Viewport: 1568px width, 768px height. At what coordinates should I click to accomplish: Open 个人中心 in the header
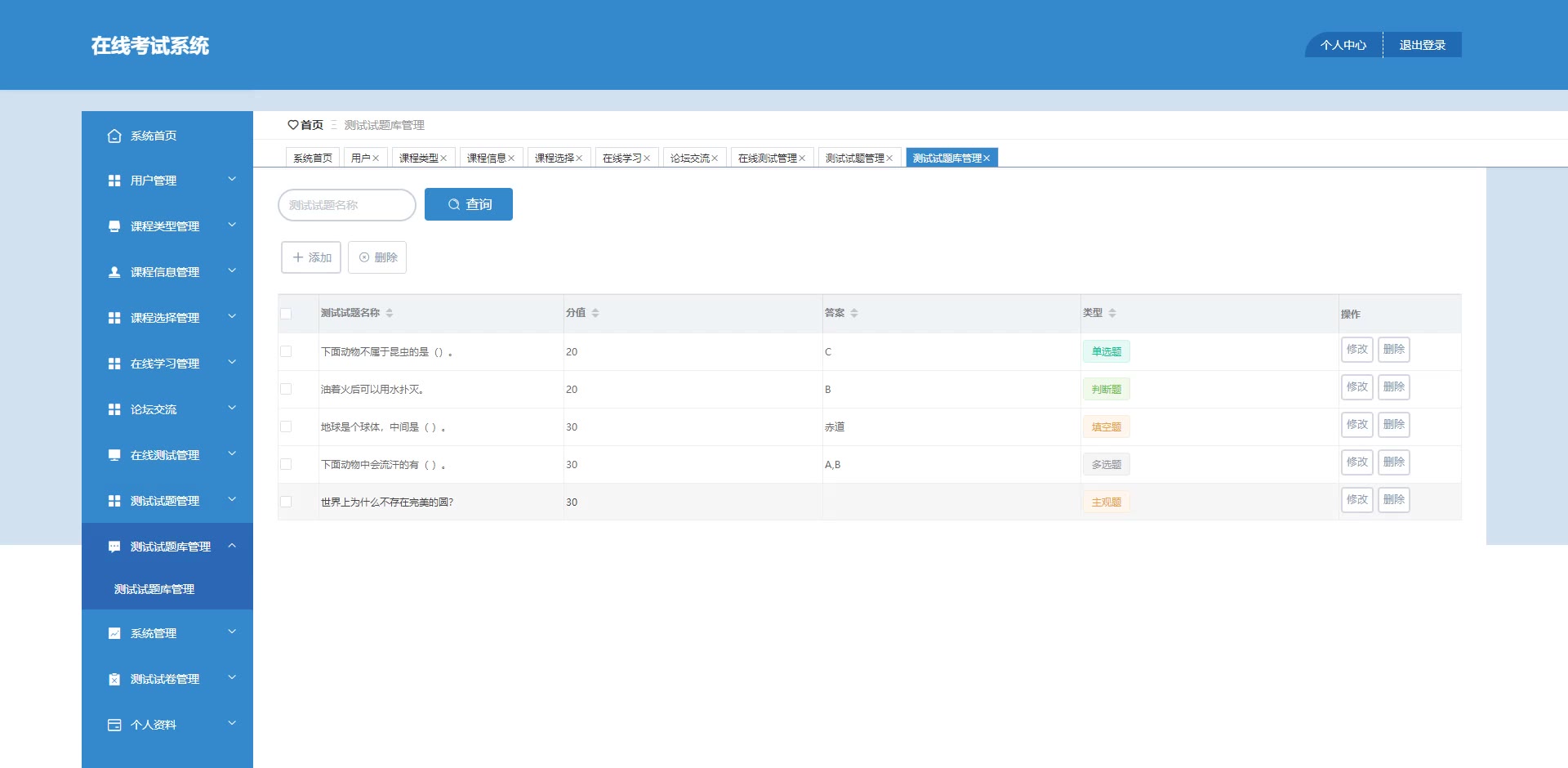coord(1343,45)
